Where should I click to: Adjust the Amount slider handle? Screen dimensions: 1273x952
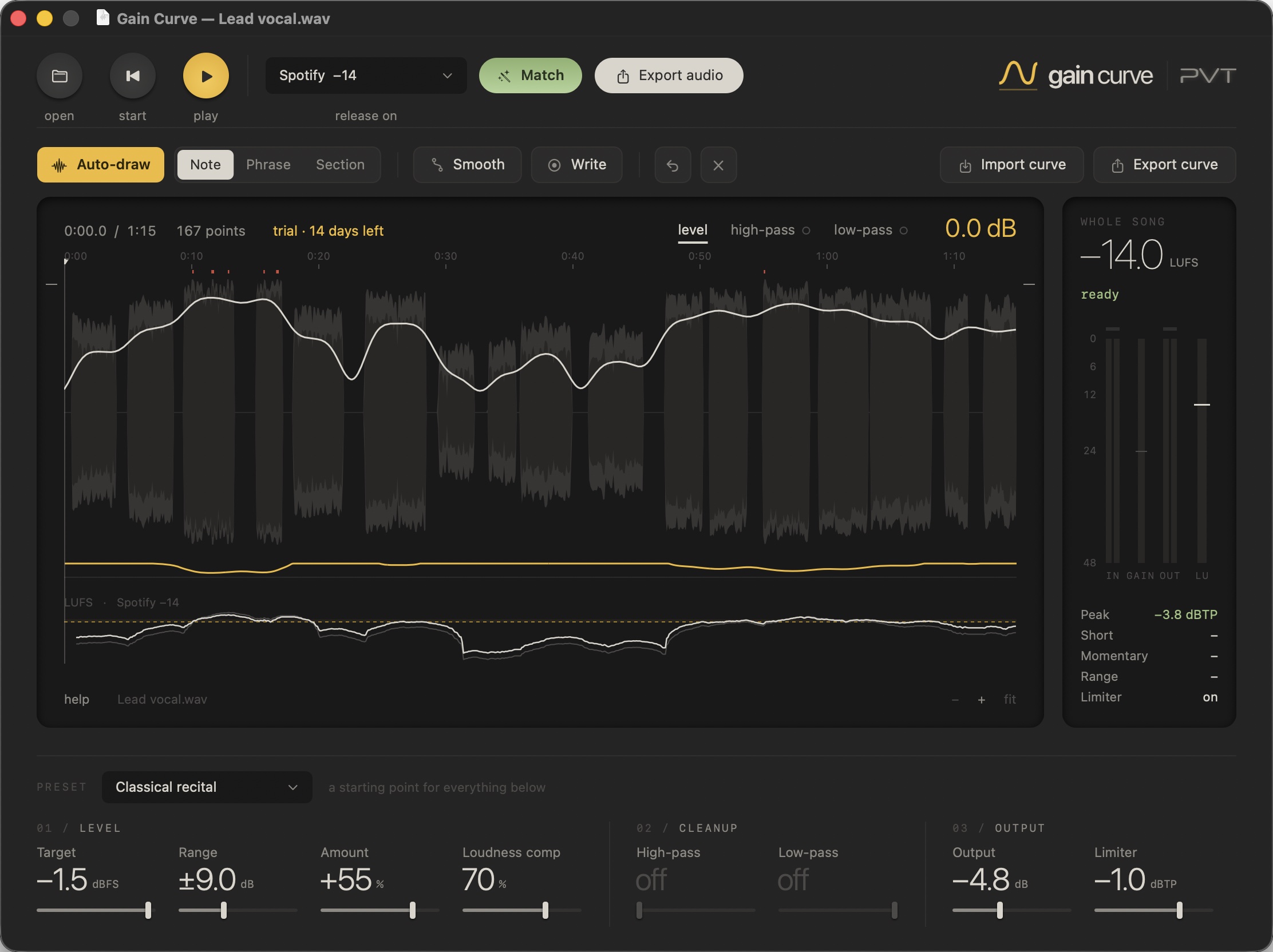click(x=412, y=910)
